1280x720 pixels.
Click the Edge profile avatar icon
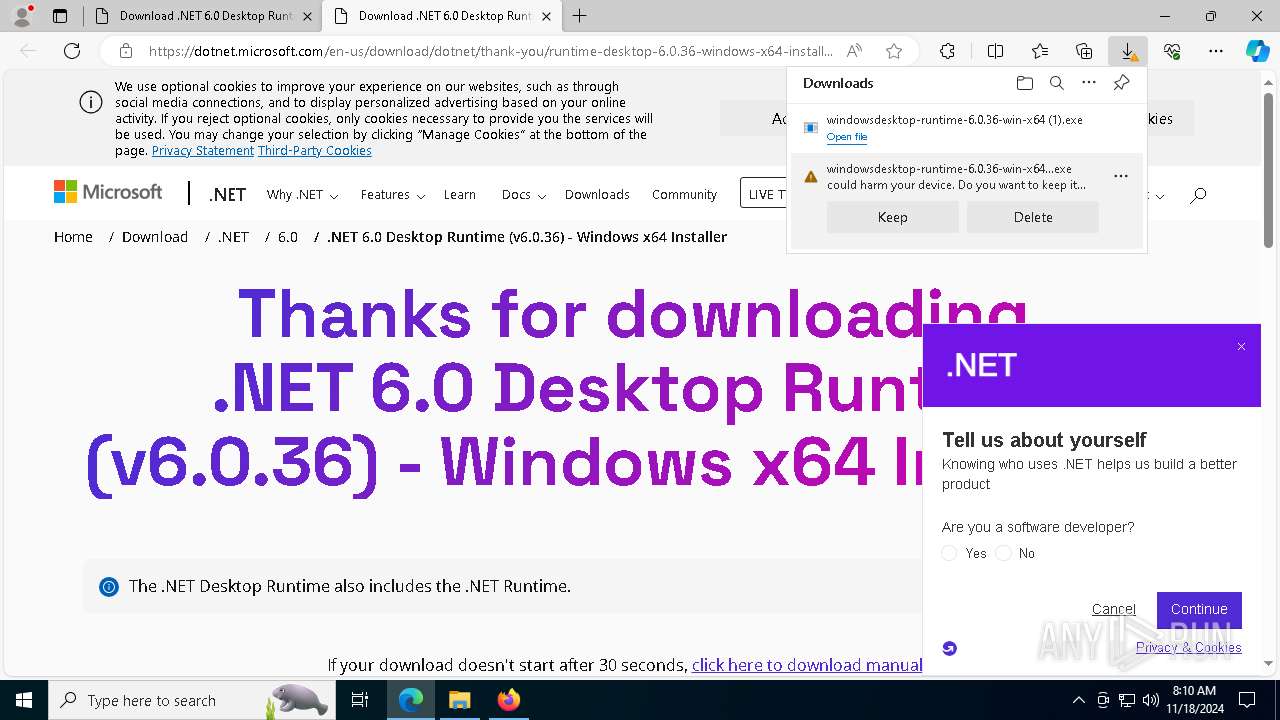tap(22, 16)
